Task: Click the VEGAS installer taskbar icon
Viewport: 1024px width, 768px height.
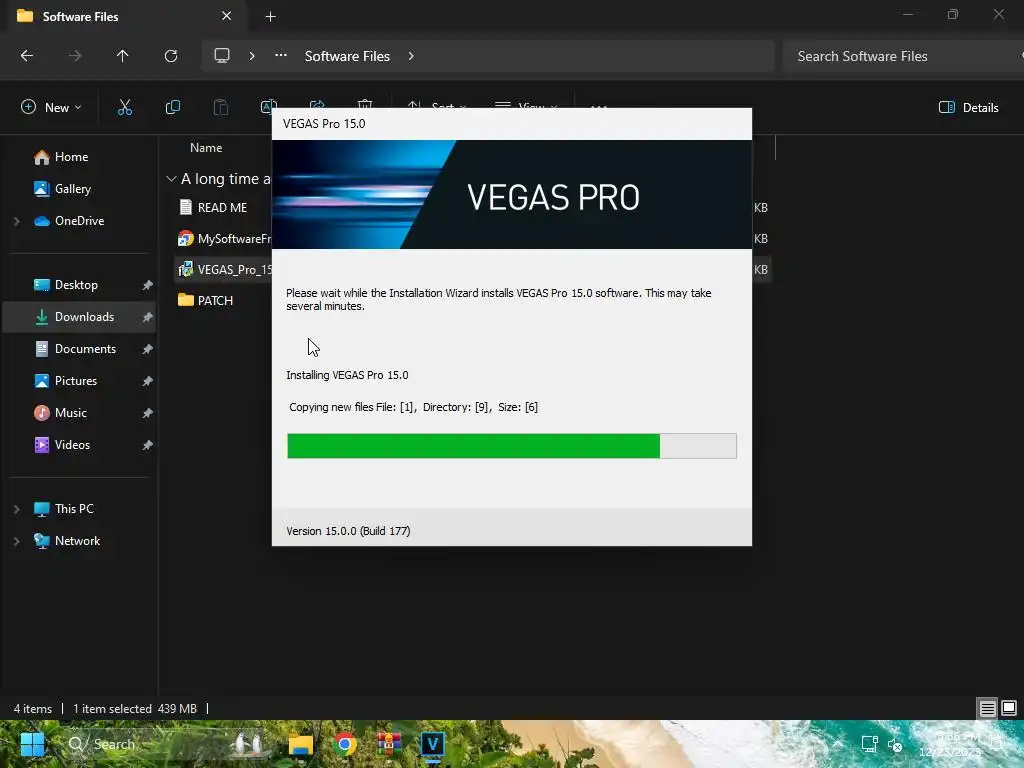Action: tap(432, 744)
